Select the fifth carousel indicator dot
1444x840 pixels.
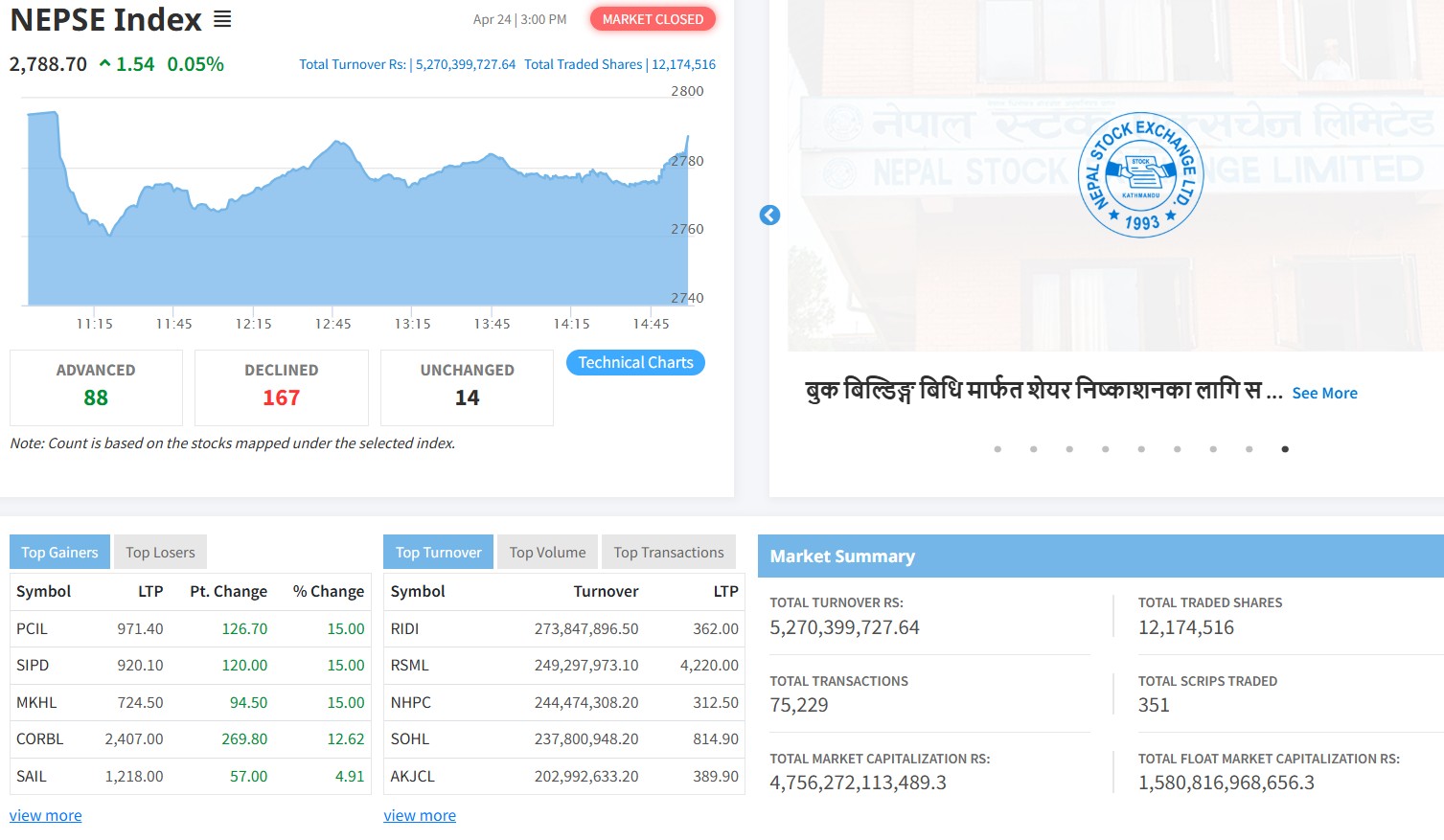(1141, 449)
